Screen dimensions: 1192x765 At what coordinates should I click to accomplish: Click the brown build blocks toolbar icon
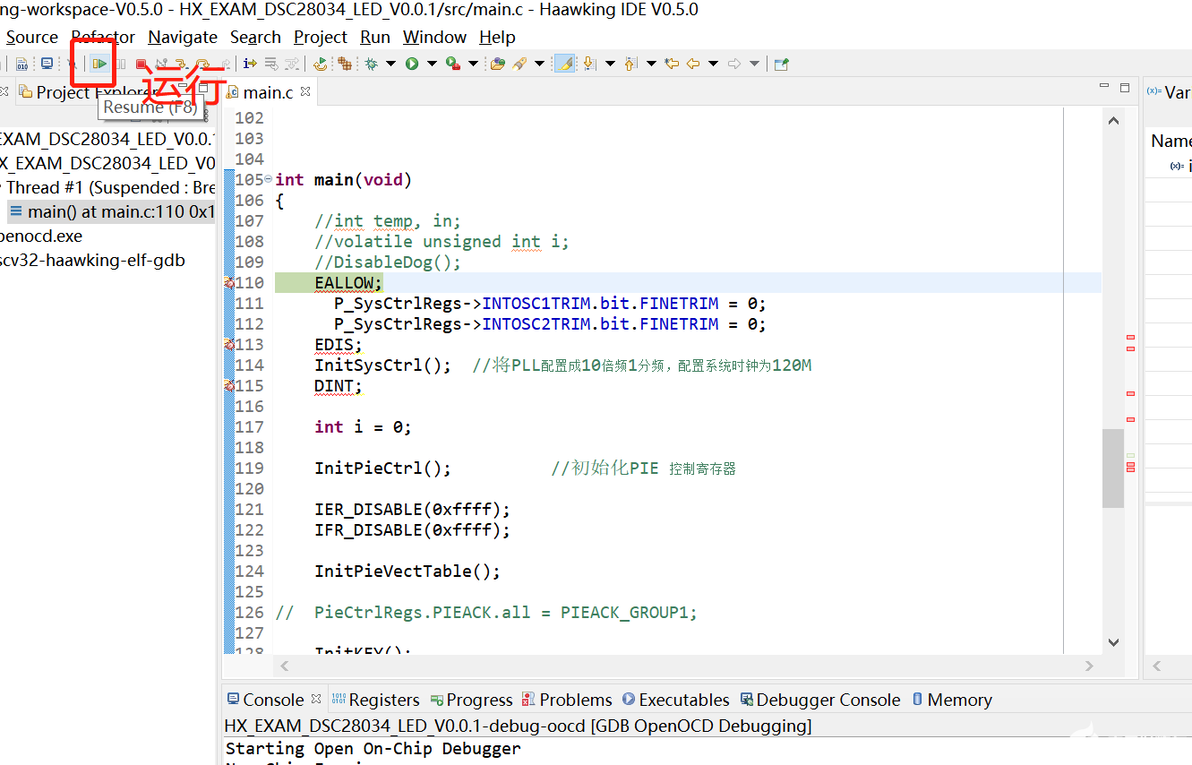pos(344,64)
